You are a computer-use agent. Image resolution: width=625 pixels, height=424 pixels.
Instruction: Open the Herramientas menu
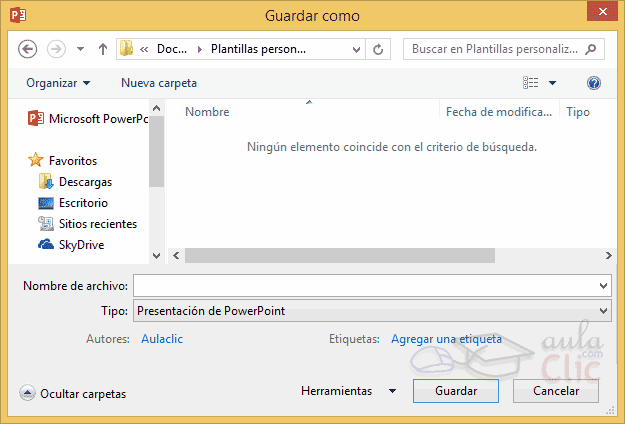click(x=336, y=391)
